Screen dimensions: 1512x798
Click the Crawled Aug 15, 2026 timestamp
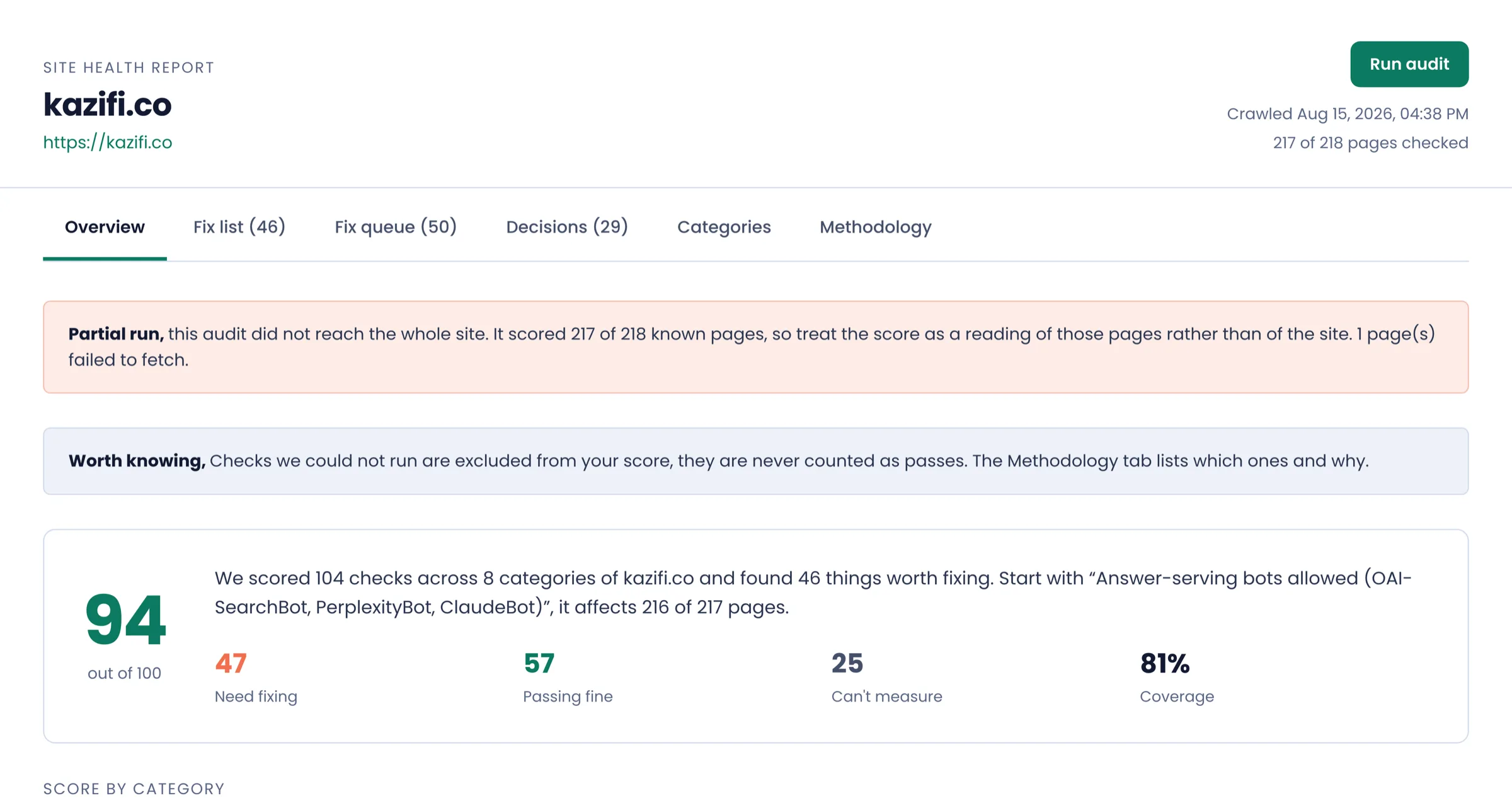coord(1348,114)
